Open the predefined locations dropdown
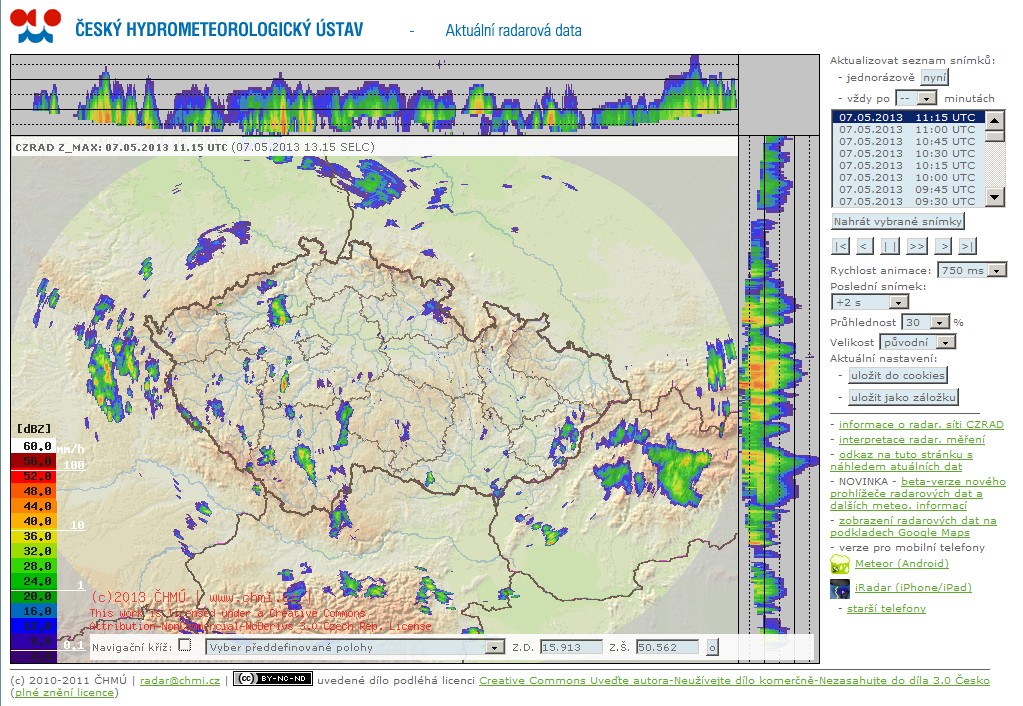 (354, 647)
